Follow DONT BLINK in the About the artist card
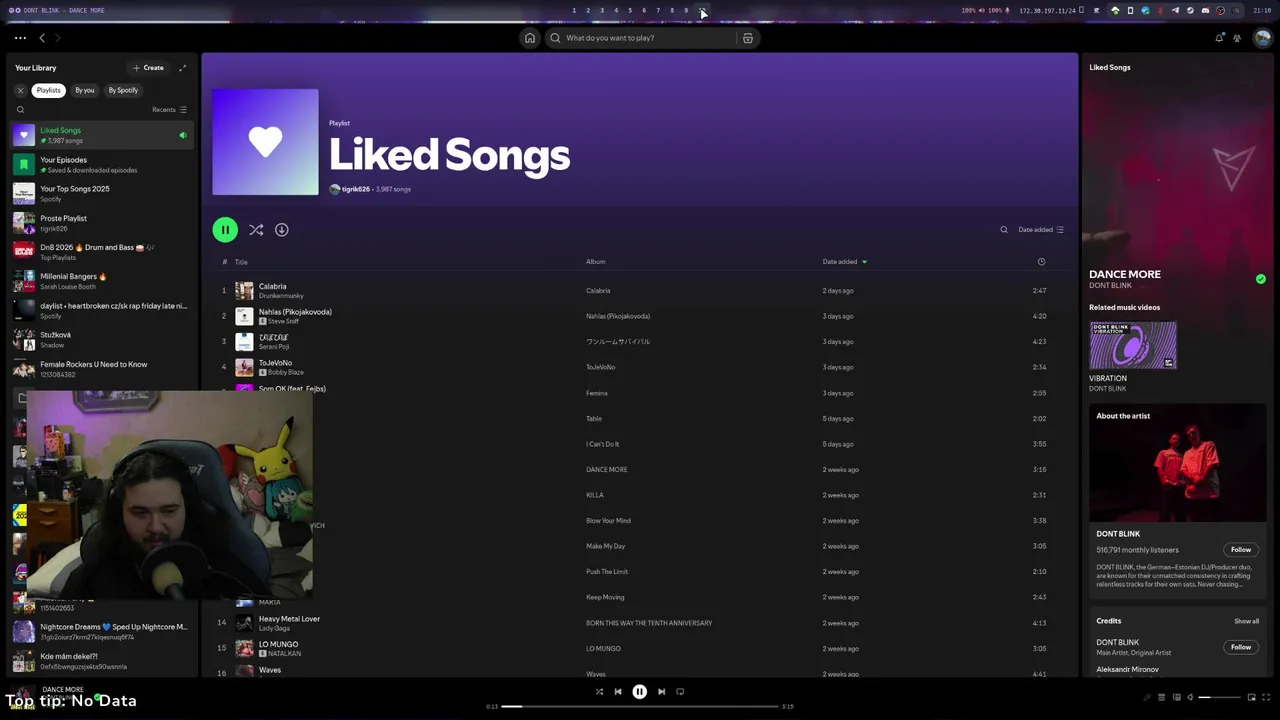 pos(1241,550)
